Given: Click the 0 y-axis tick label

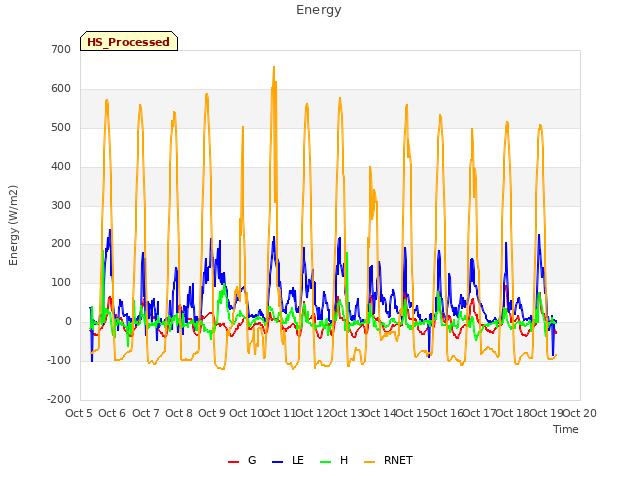Looking at the screenshot, I should click(68, 322).
